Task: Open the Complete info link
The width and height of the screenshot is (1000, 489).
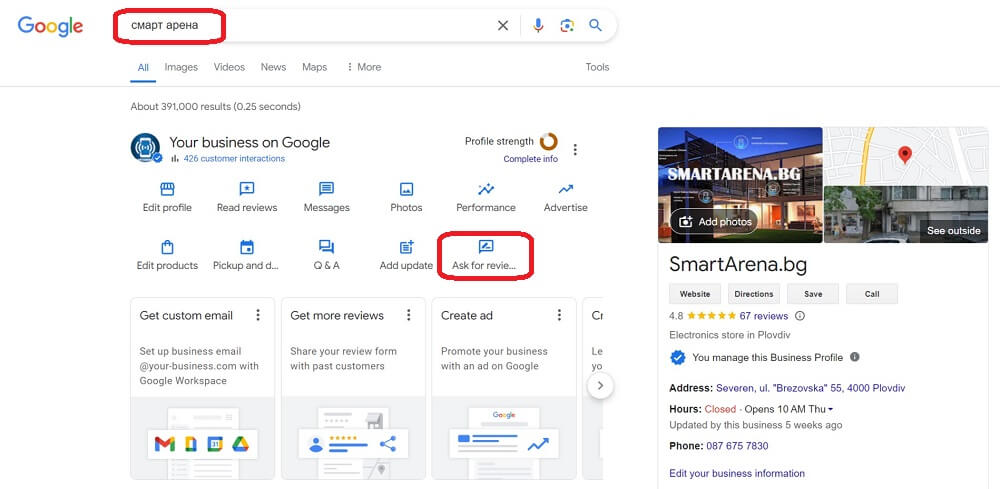Action: pos(531,159)
